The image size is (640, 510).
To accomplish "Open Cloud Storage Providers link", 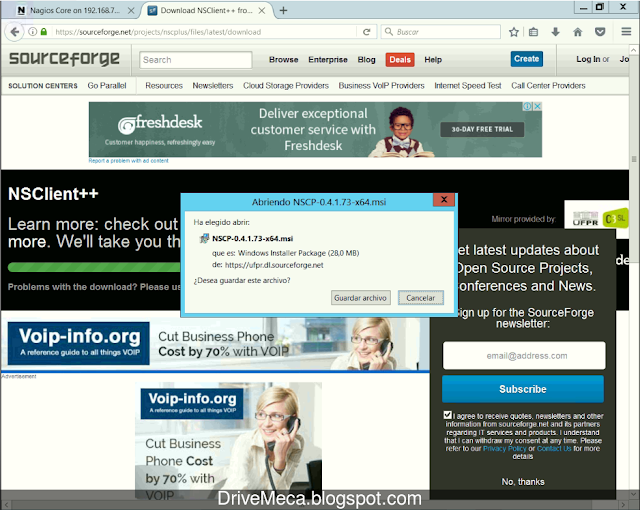I will click(286, 86).
